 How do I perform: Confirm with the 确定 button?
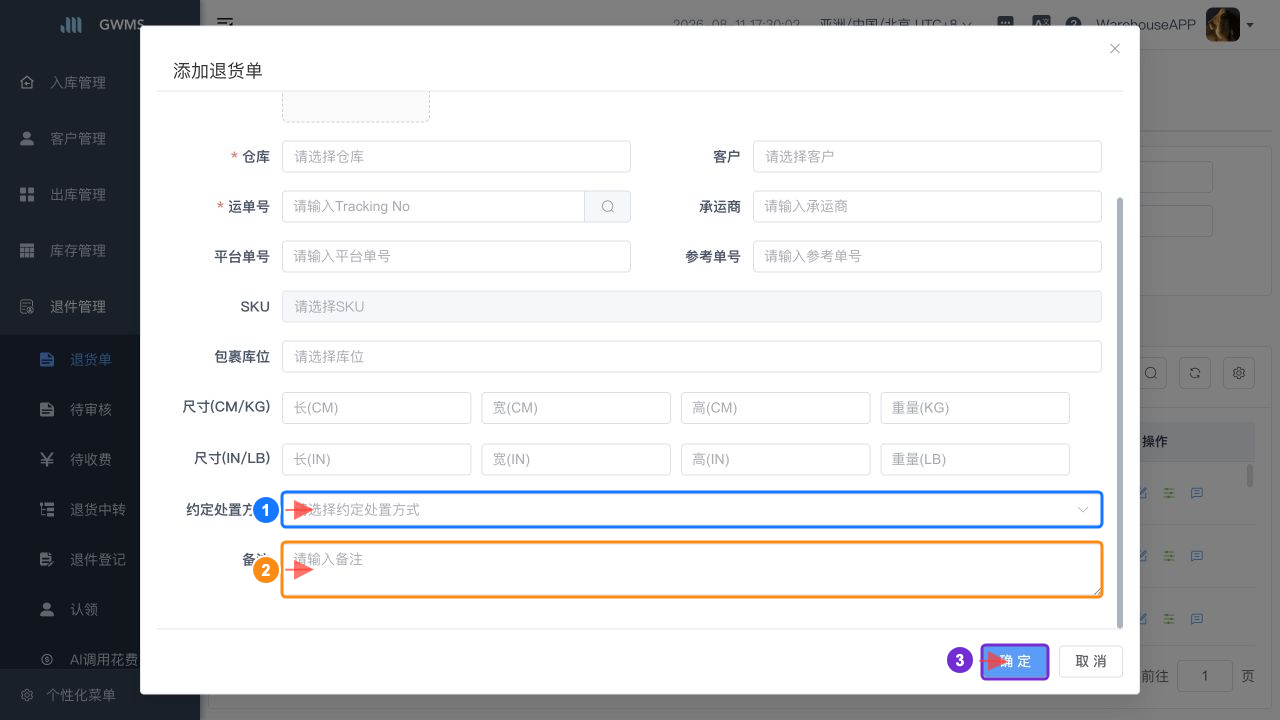coord(1015,661)
